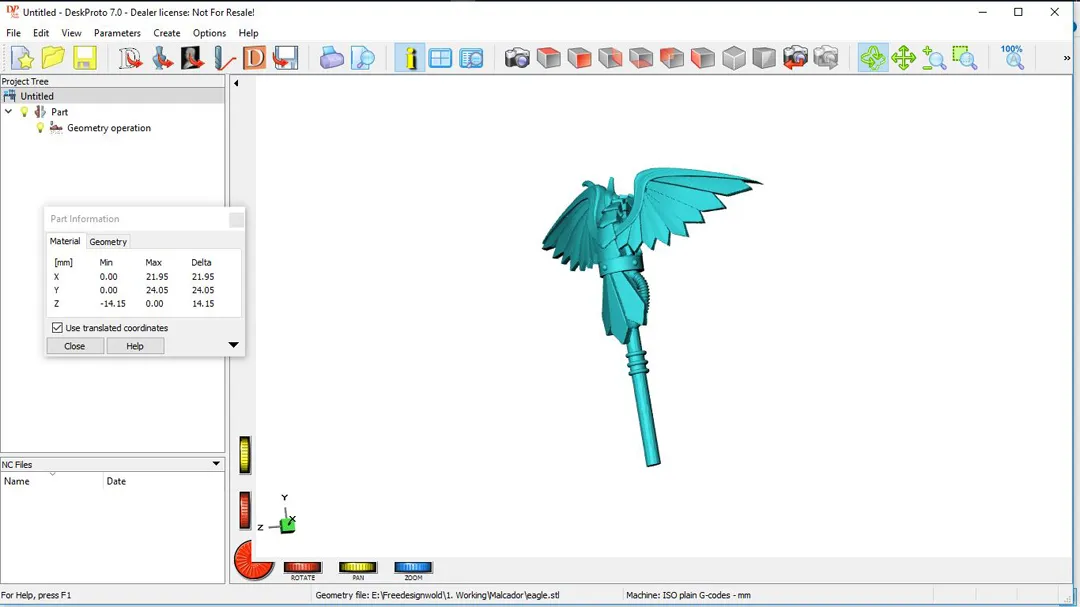Open the File menu
The height and width of the screenshot is (607, 1080).
13,32
